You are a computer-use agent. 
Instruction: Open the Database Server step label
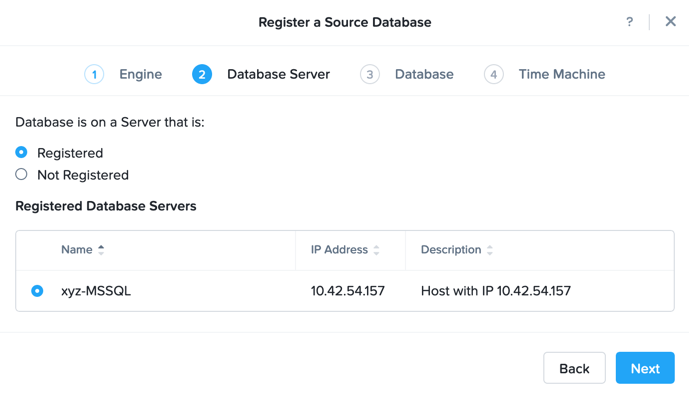coord(278,74)
